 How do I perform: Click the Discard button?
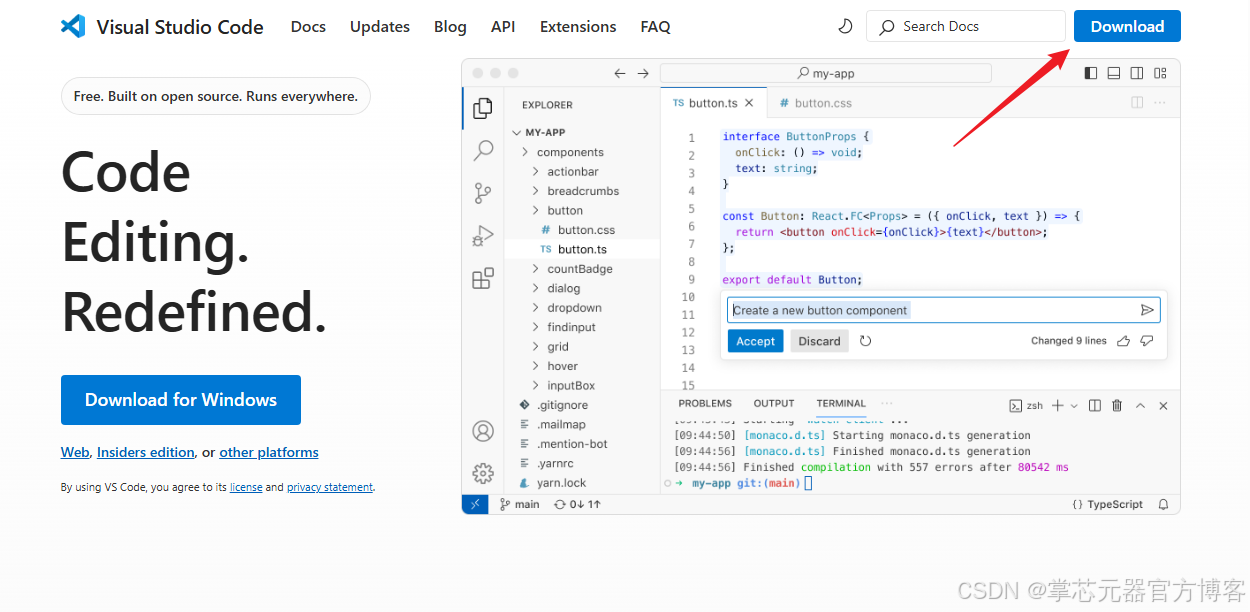click(819, 341)
